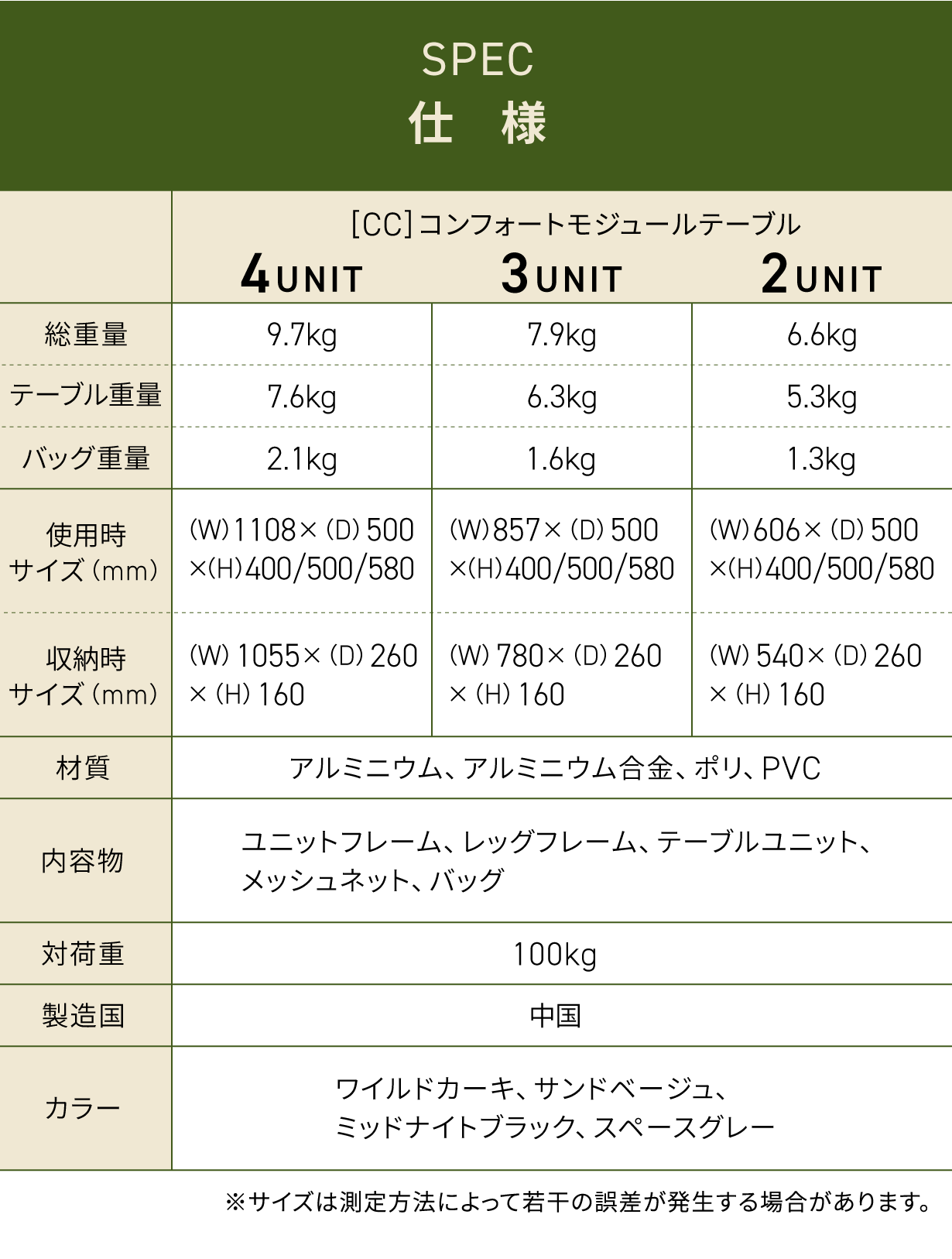Image resolution: width=952 pixels, height=1259 pixels.
Task: Click the 3UNIT 使用時サイズ value cell
Action: click(562, 551)
